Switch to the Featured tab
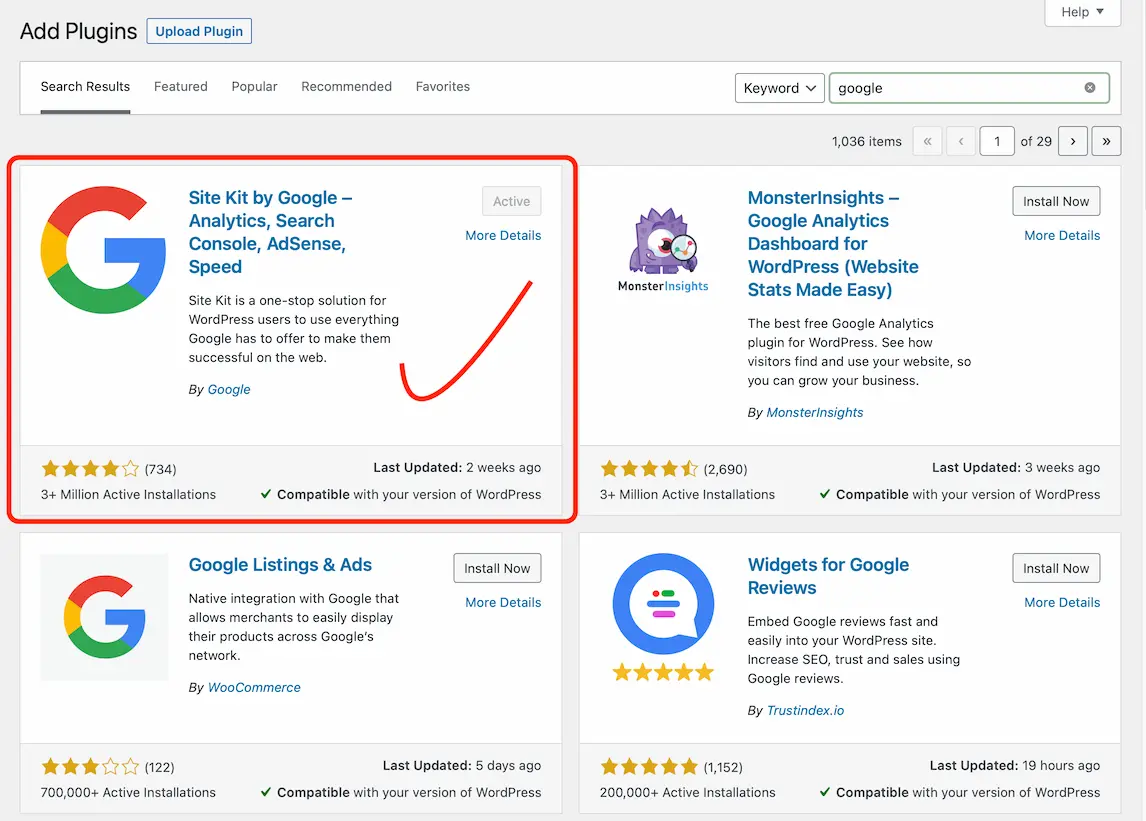This screenshot has height=821, width=1146. [180, 86]
